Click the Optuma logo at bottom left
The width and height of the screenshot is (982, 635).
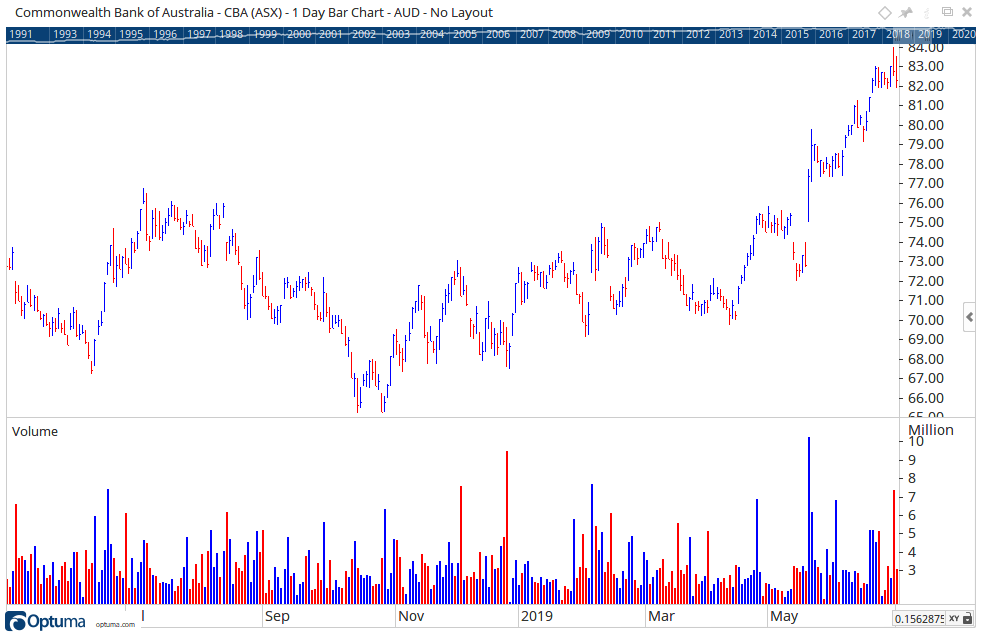[x=46, y=621]
